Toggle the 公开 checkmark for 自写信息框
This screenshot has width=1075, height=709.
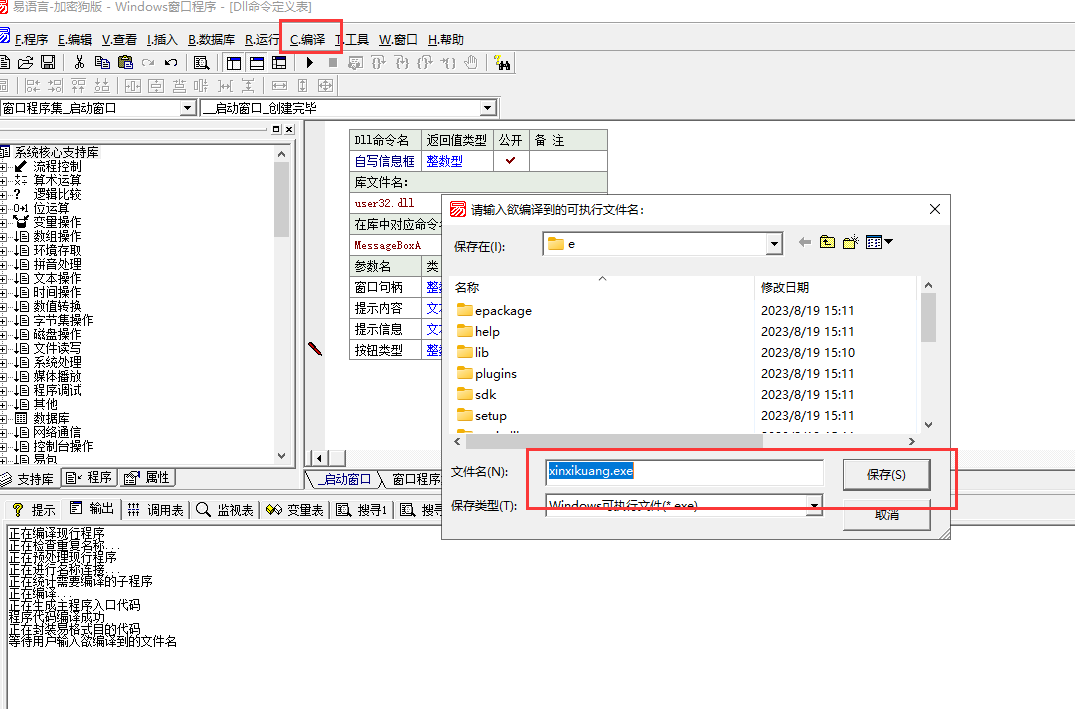click(510, 160)
